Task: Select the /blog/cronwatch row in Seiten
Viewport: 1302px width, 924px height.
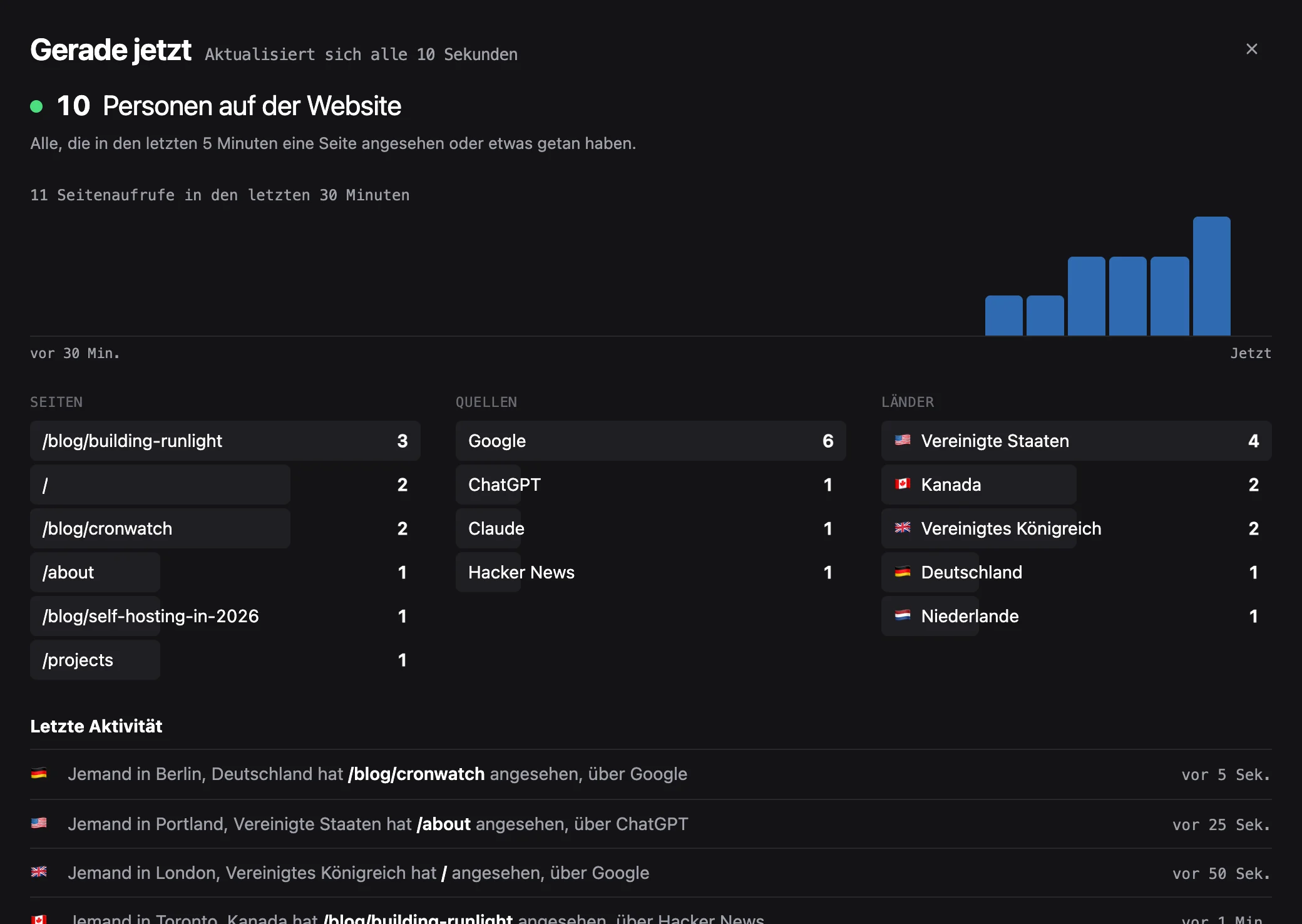Action: coord(225,528)
